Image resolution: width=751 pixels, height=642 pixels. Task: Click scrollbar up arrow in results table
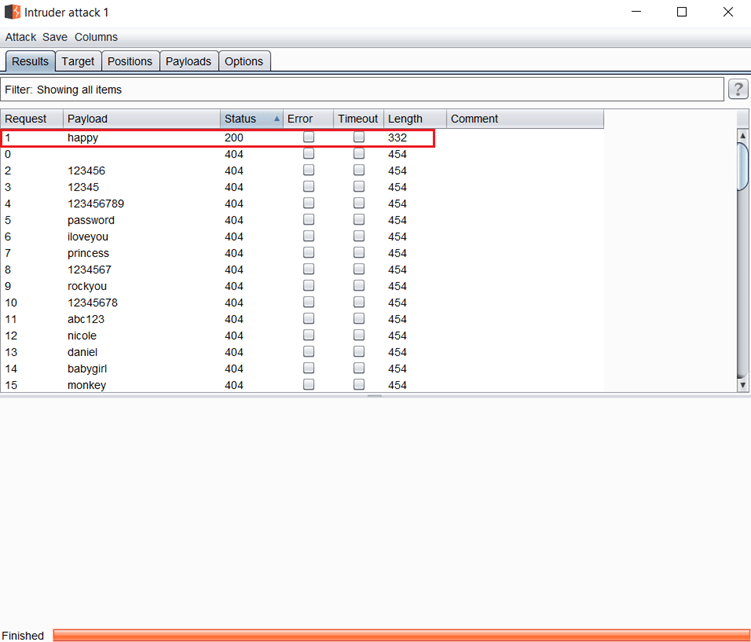742,135
